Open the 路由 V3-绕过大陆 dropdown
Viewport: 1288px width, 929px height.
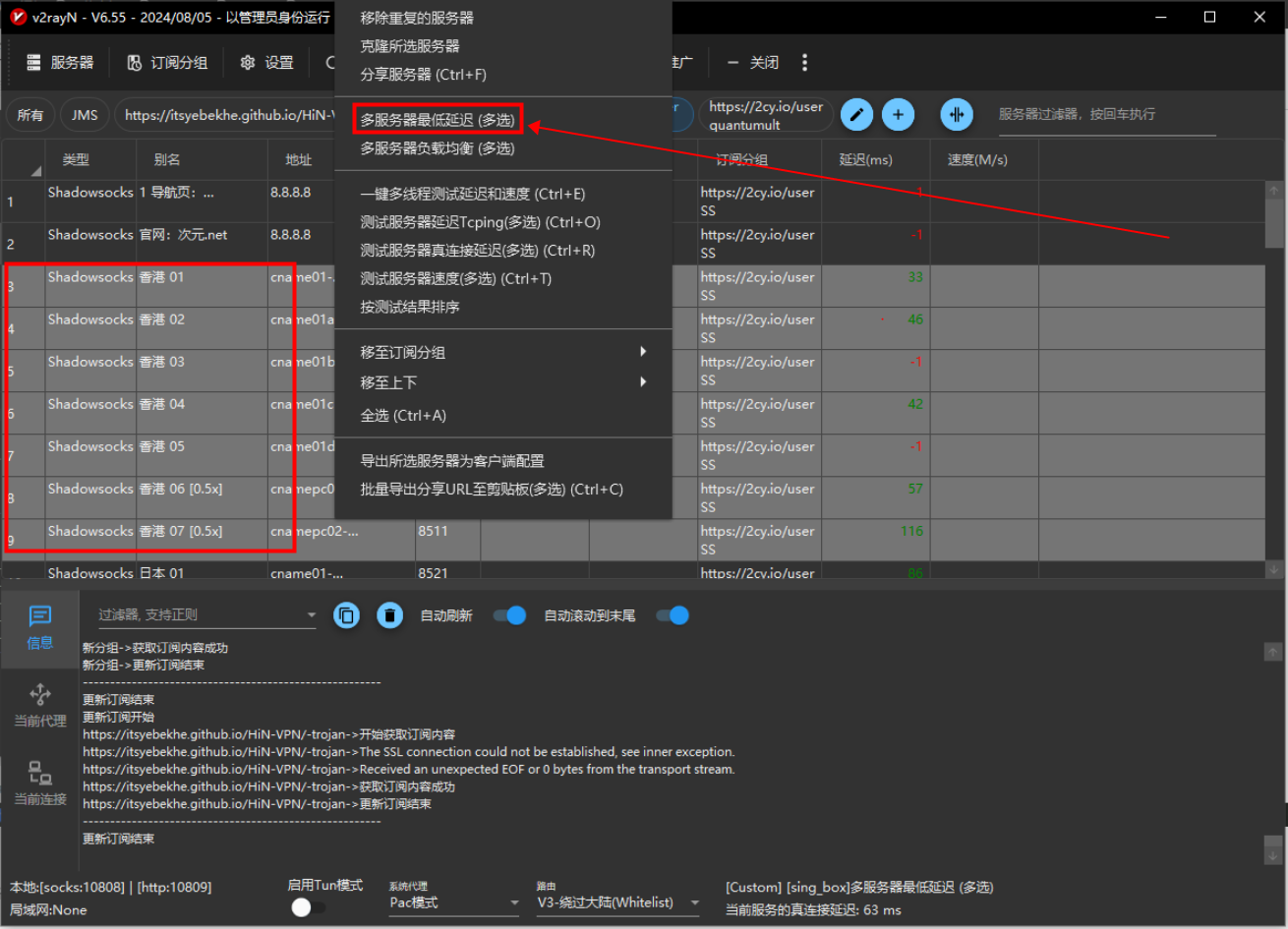pyautogui.click(x=618, y=902)
